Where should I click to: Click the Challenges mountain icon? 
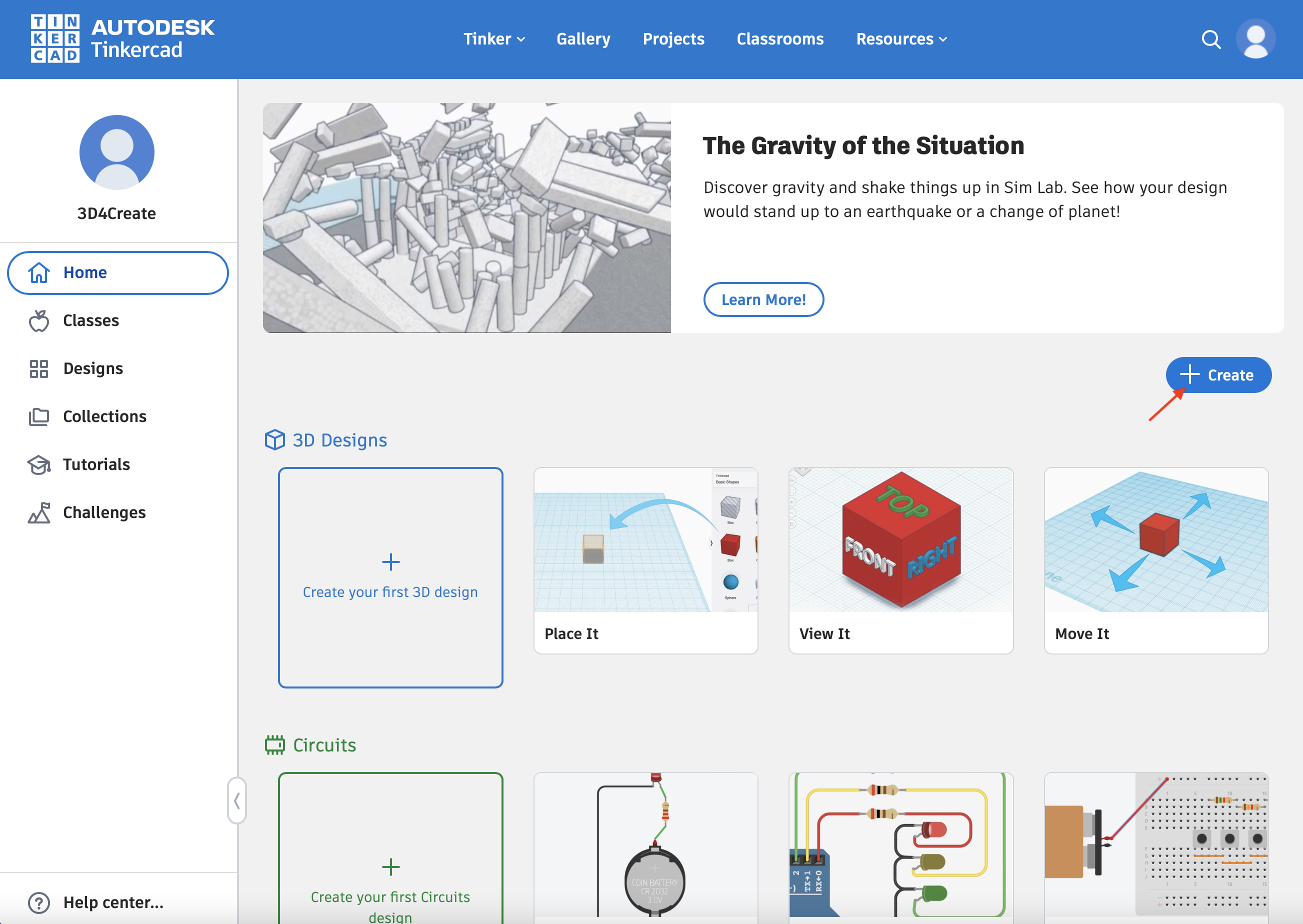38,512
